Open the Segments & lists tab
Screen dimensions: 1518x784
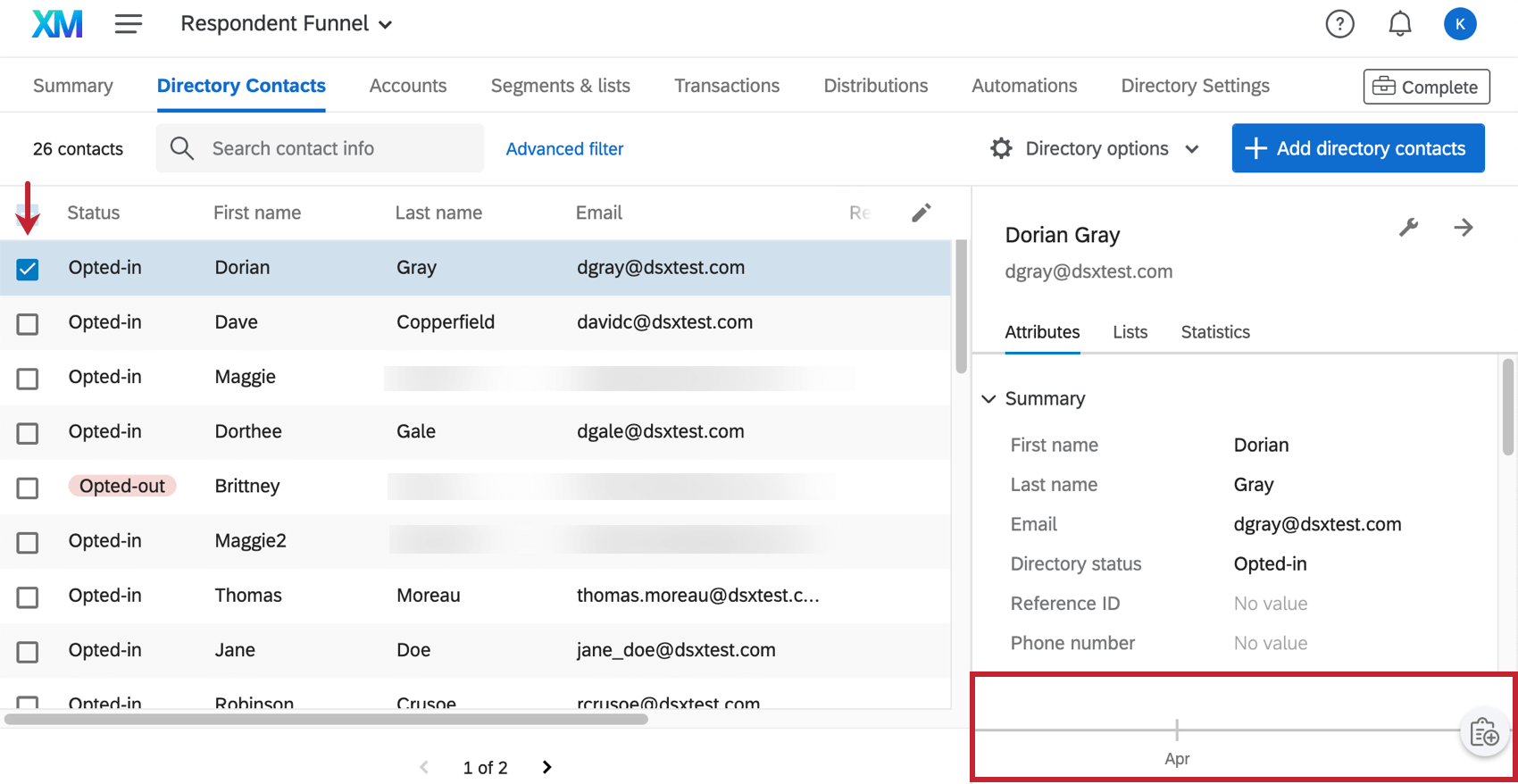point(561,86)
